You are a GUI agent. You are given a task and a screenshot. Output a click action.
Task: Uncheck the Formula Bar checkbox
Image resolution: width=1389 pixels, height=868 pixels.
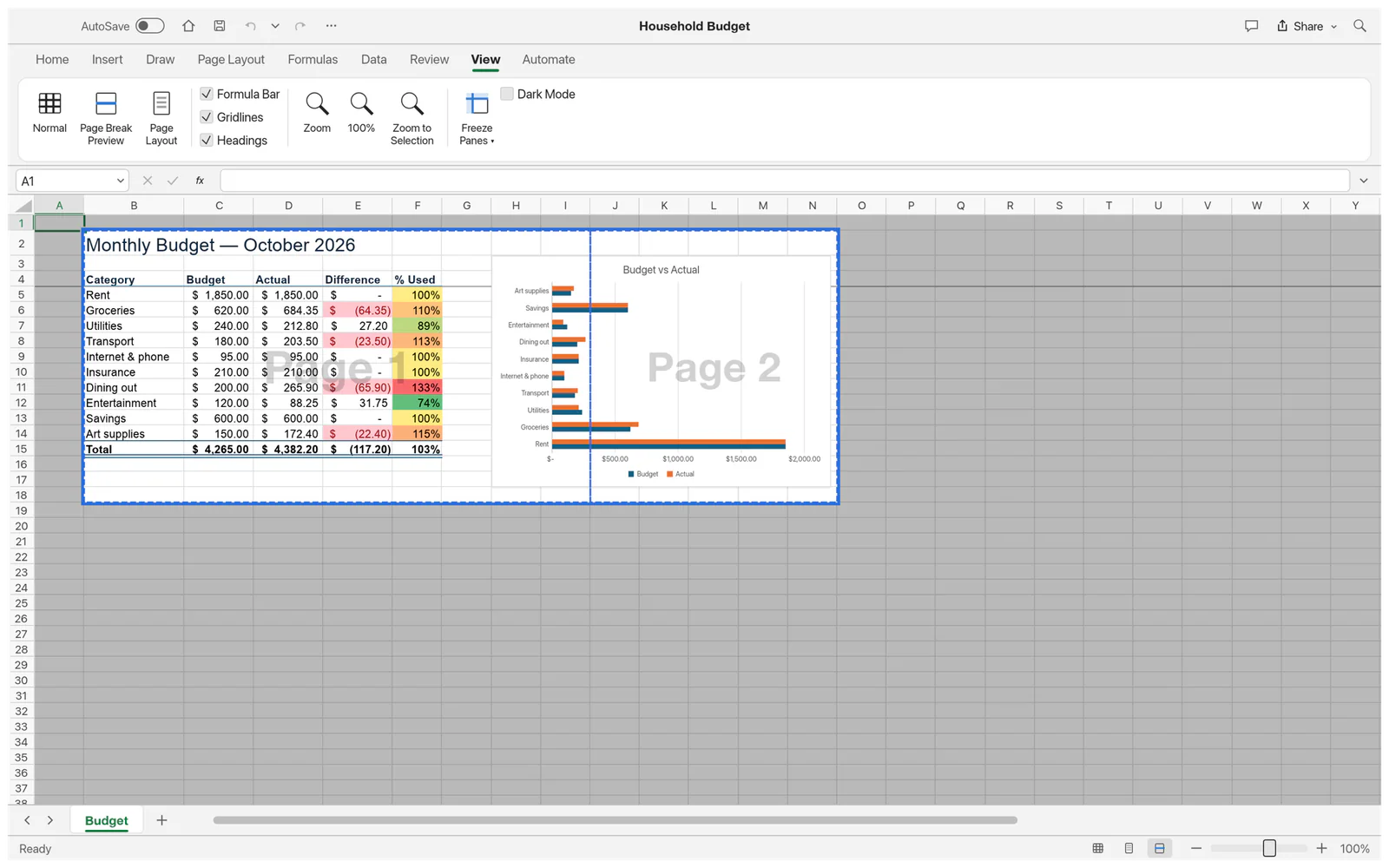click(x=207, y=94)
